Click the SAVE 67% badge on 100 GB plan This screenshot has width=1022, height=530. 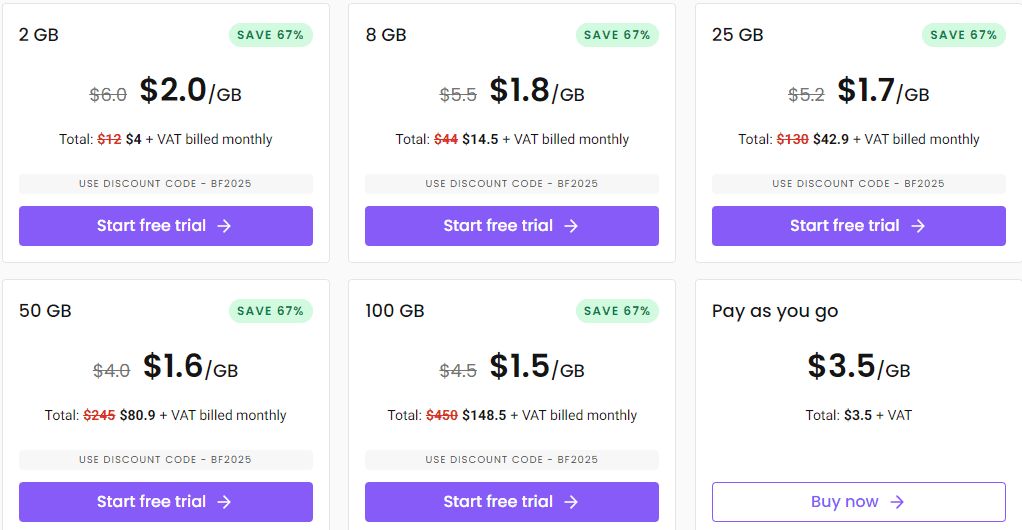(617, 311)
